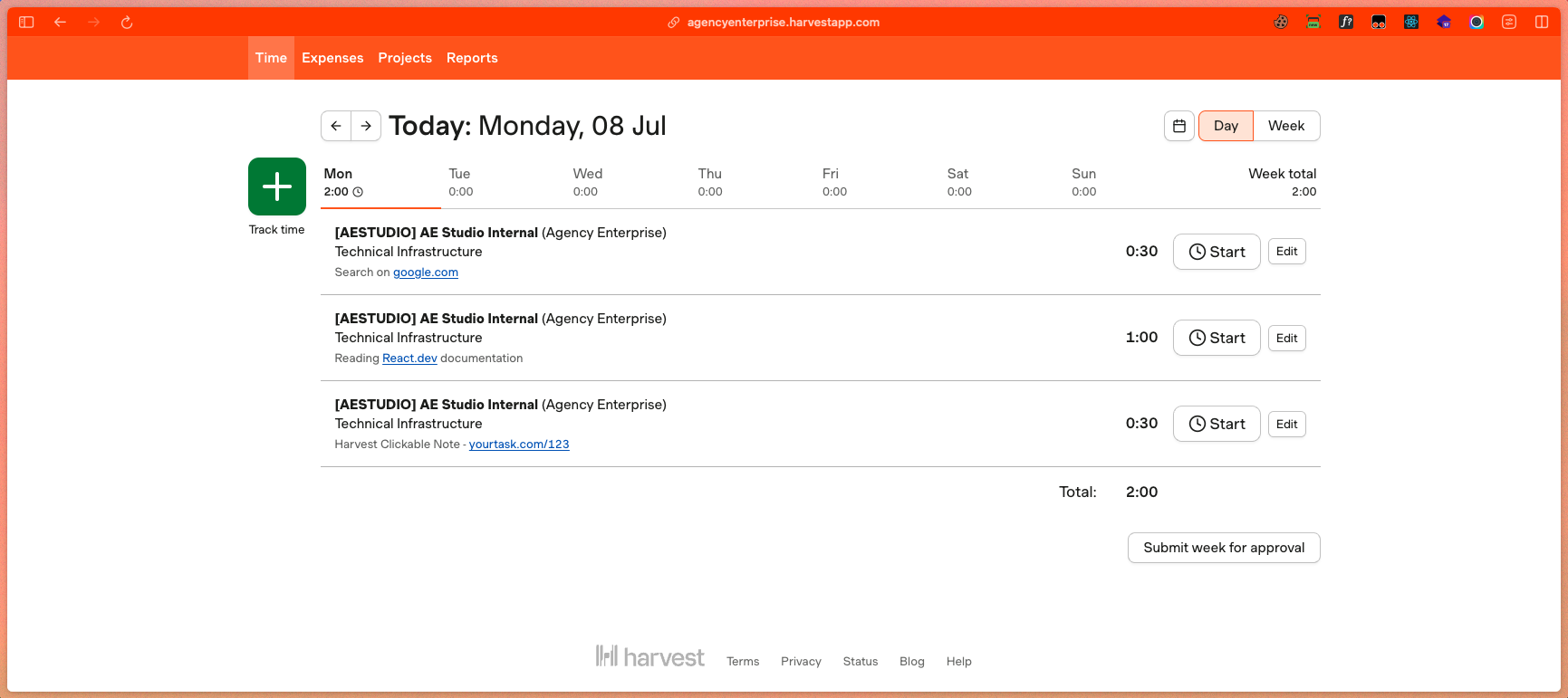Screen dimensions: 1568x698
Task: Open the React DevTools extension icon
Action: click(1411, 23)
